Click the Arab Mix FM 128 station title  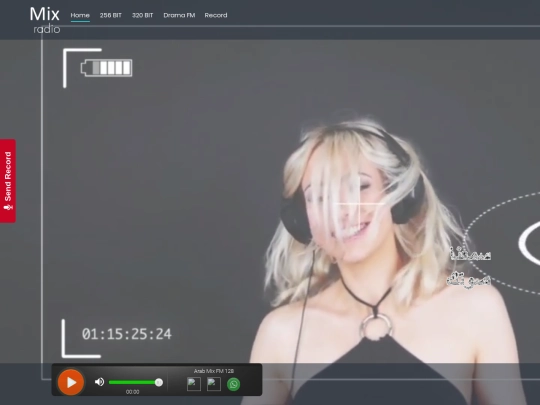click(x=214, y=371)
